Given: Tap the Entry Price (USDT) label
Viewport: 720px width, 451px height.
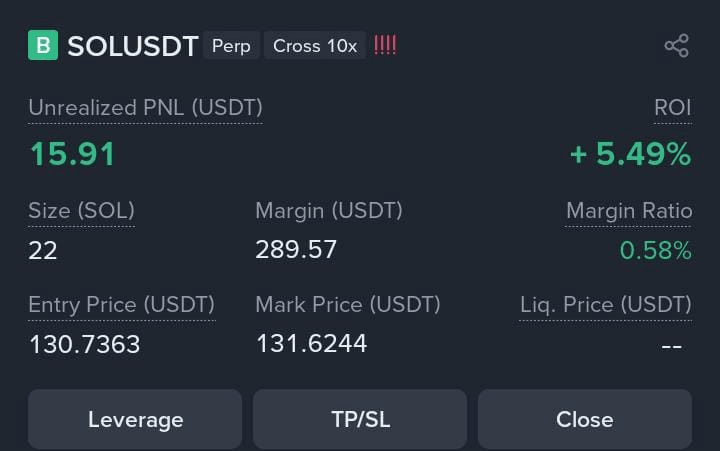Looking at the screenshot, I should 122,305.
